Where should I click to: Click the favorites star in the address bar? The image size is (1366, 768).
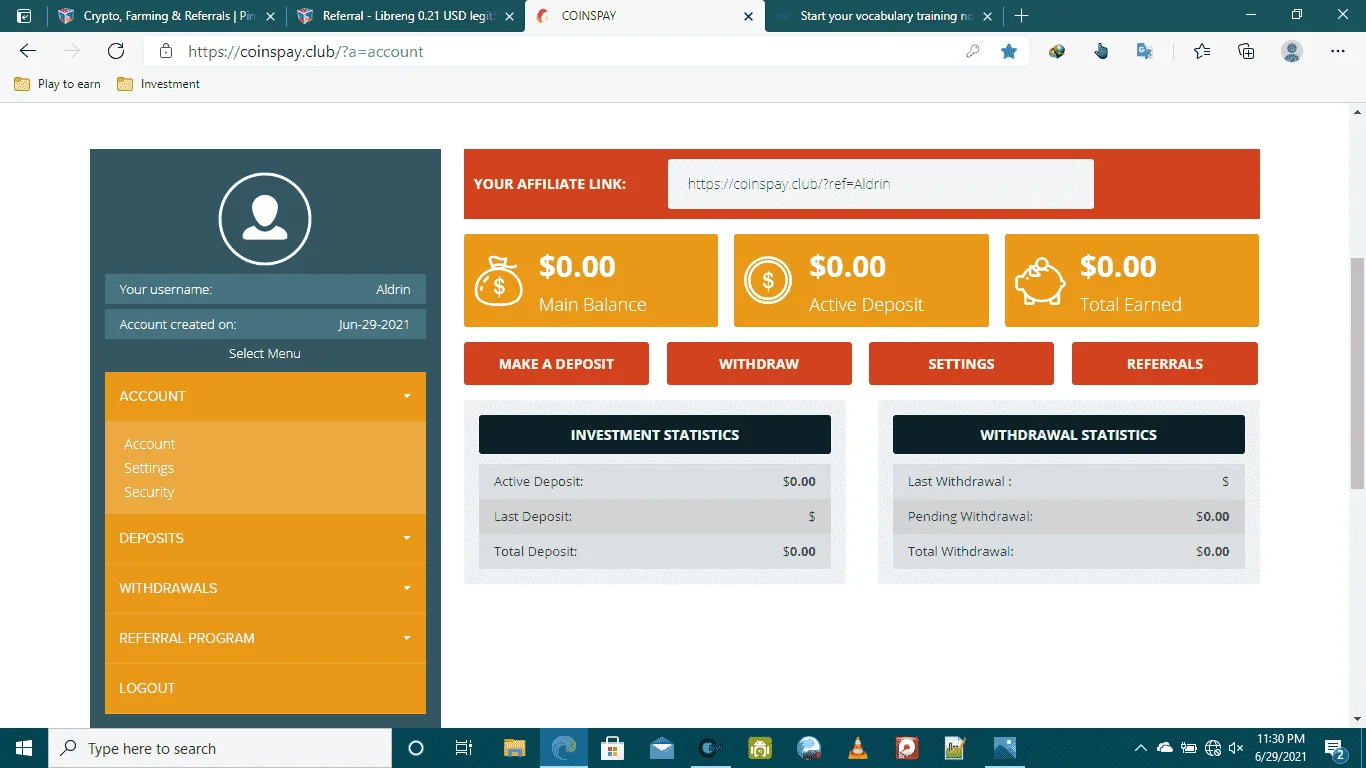click(x=1009, y=51)
